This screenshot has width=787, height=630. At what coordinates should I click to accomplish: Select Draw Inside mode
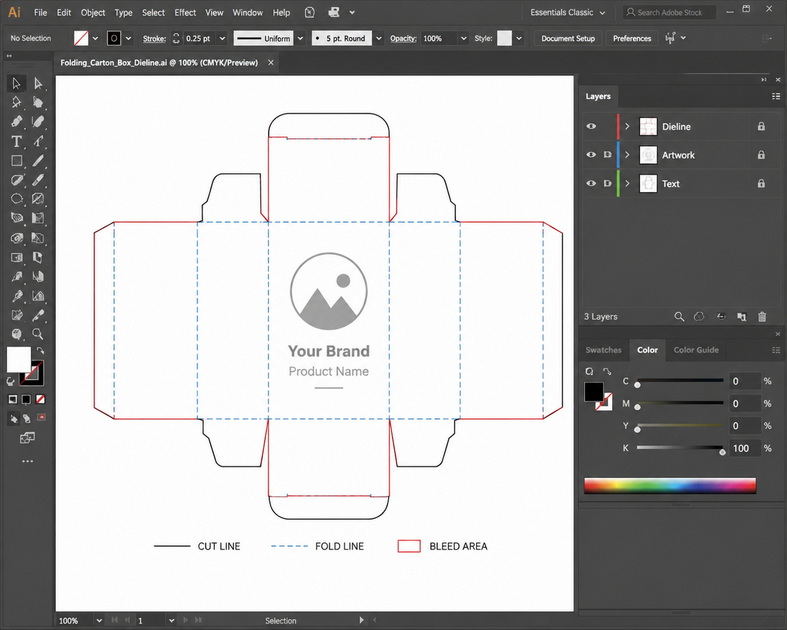pos(41,418)
